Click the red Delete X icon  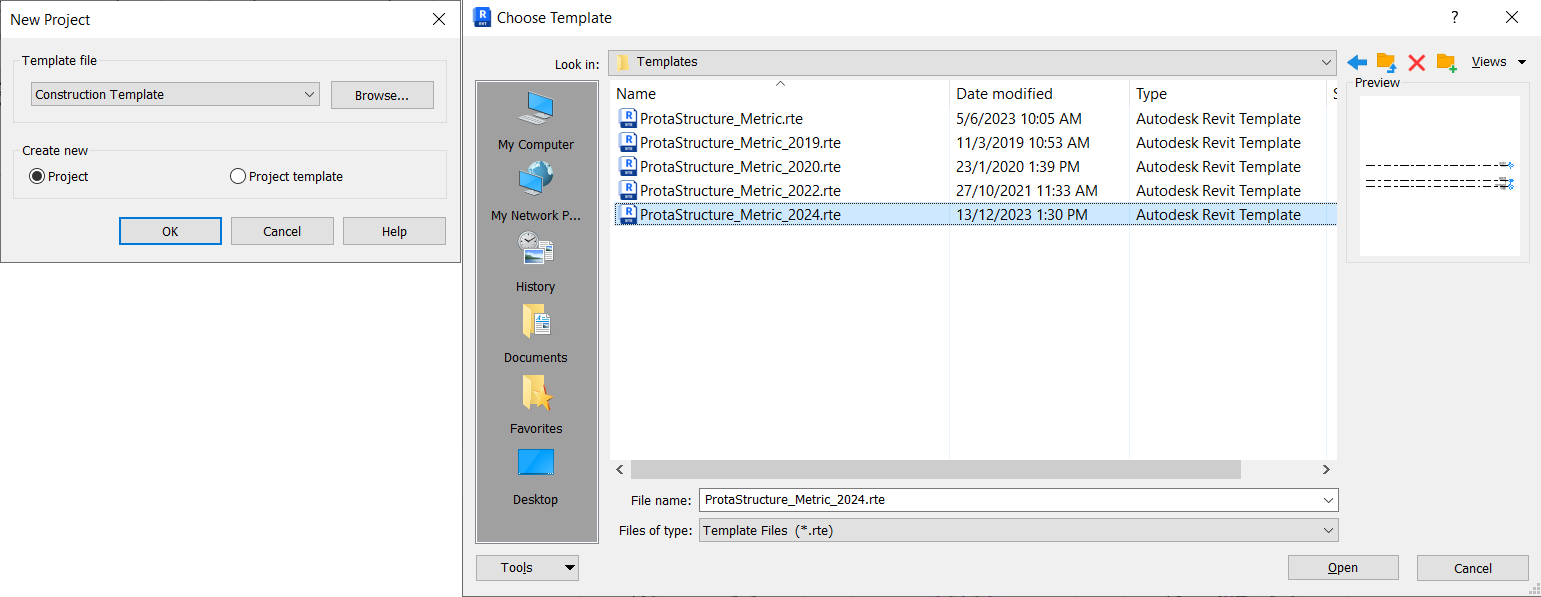(1416, 62)
